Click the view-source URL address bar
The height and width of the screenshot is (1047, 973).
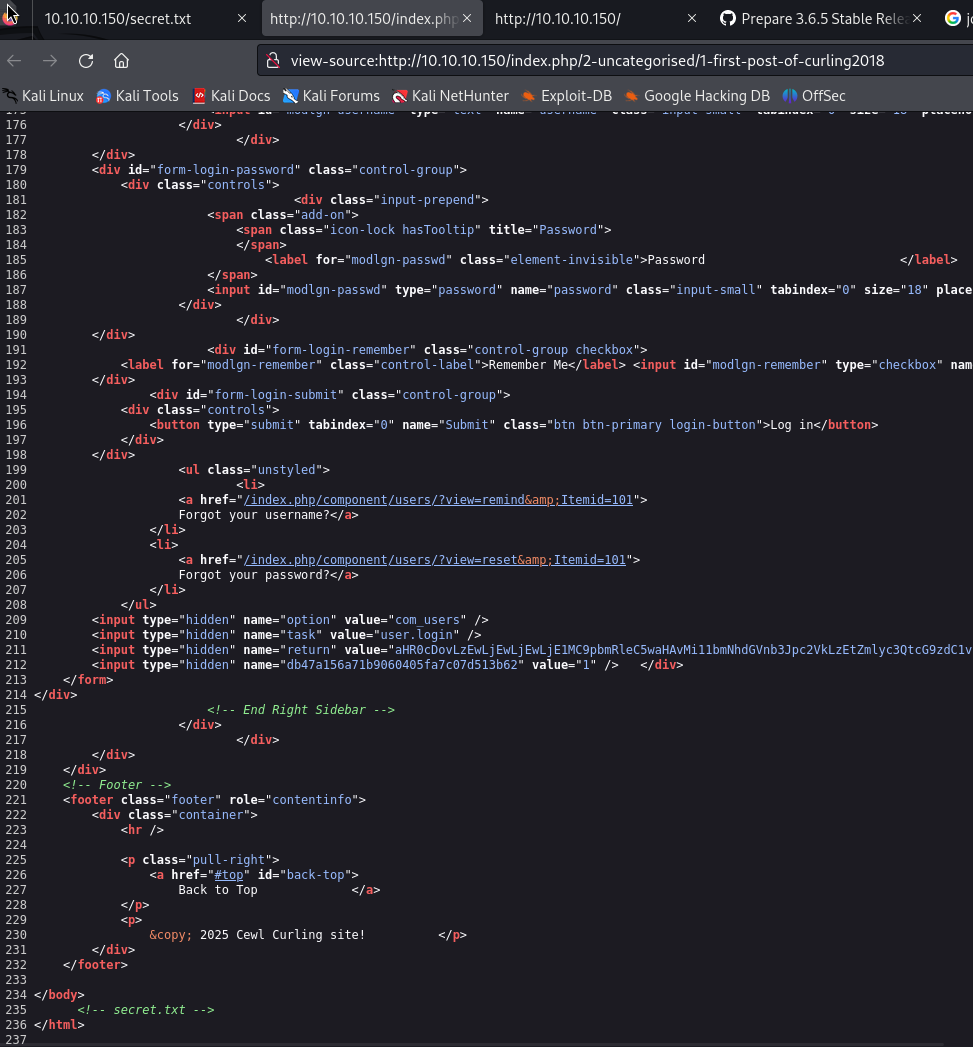pos(587,61)
